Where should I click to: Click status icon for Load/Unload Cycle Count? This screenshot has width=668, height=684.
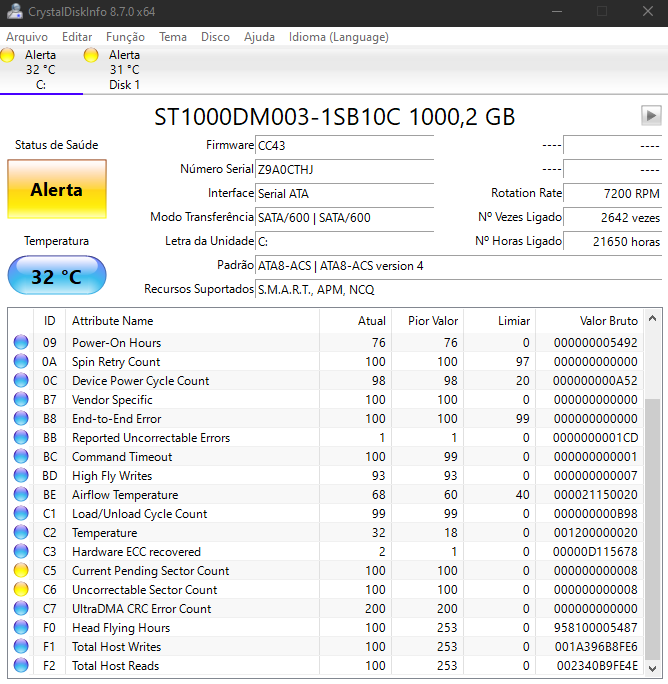tap(21, 513)
